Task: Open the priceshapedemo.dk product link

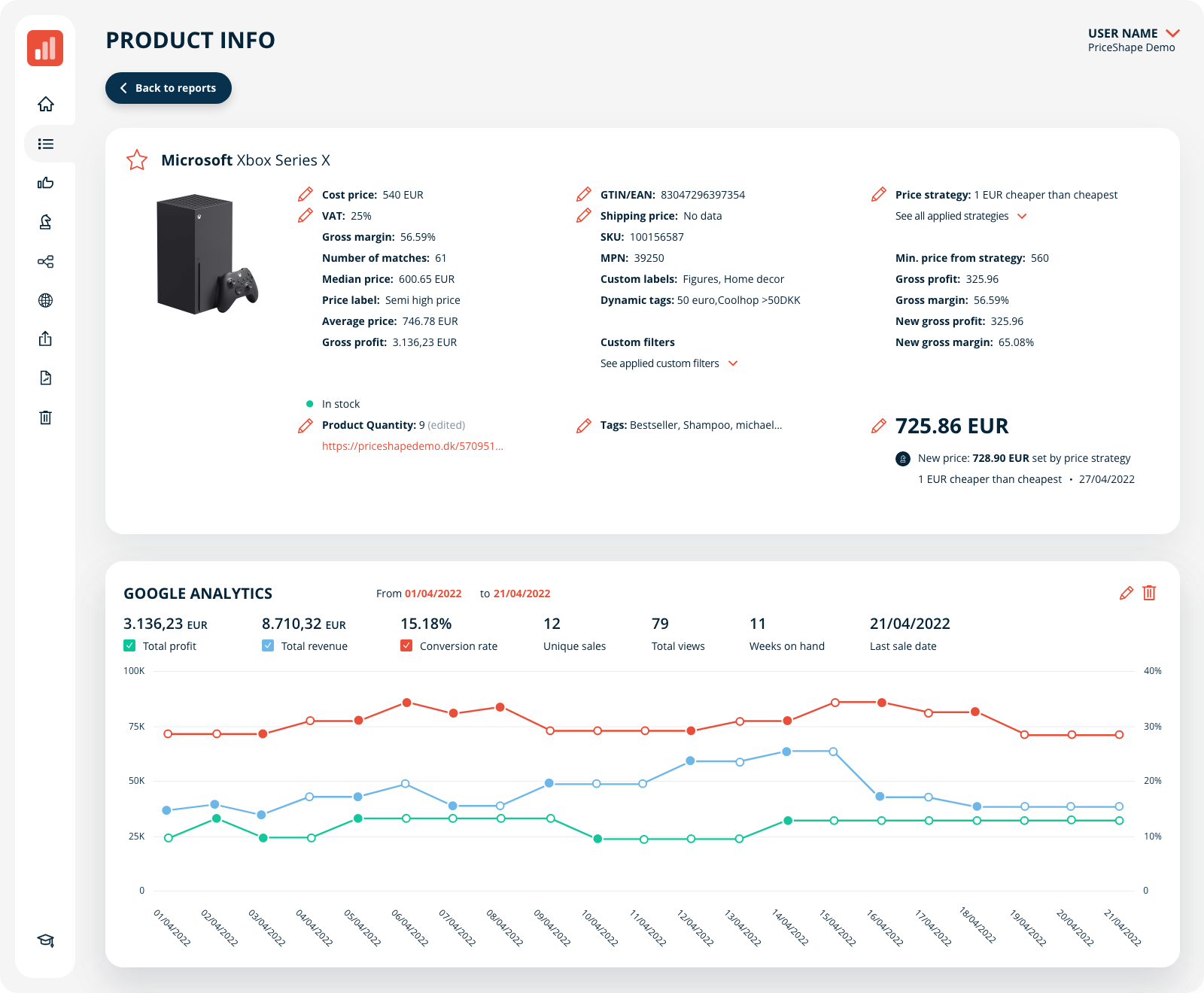Action: [x=412, y=446]
